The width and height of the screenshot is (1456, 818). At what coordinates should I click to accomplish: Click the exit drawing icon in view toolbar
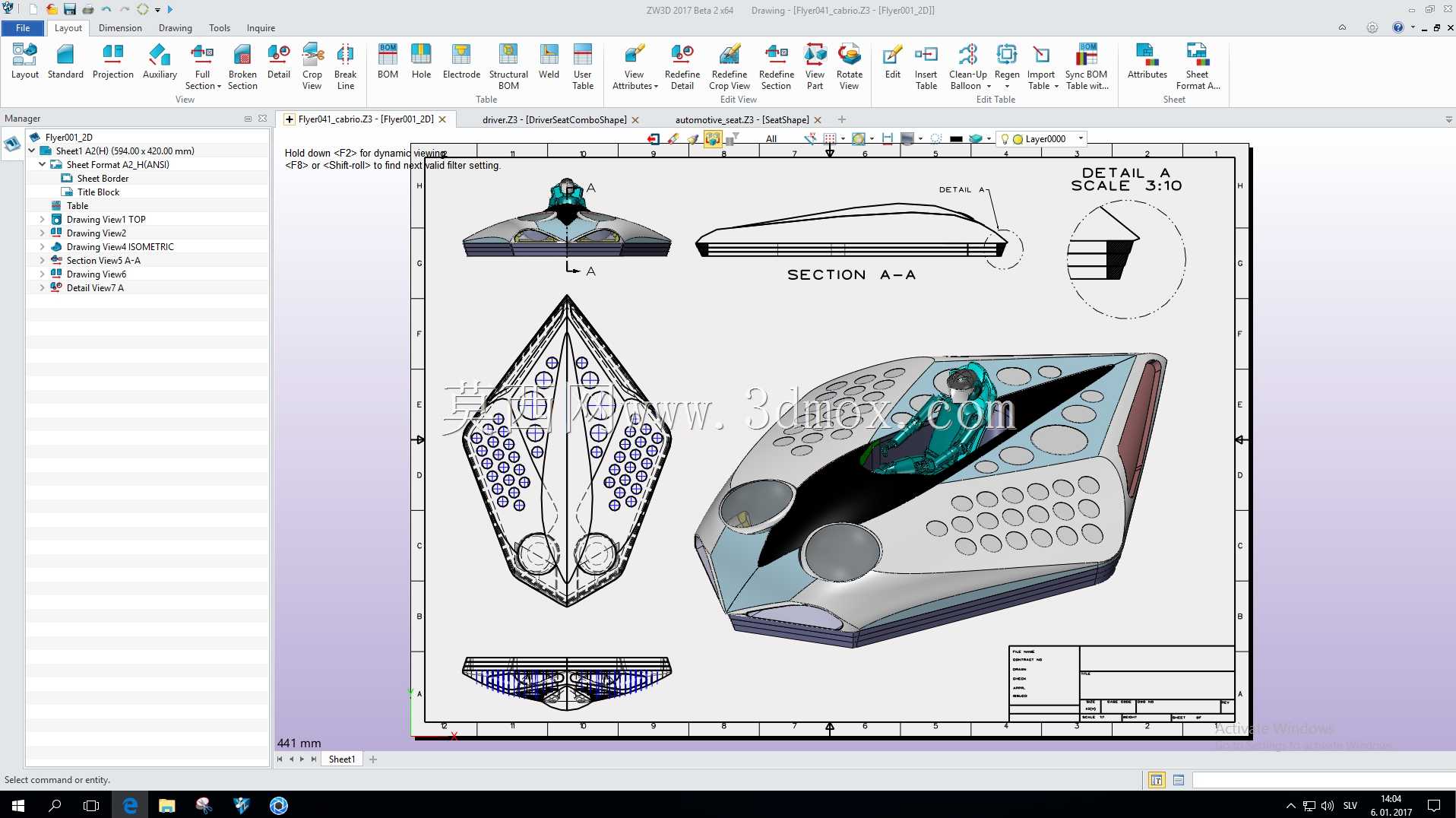(x=653, y=138)
